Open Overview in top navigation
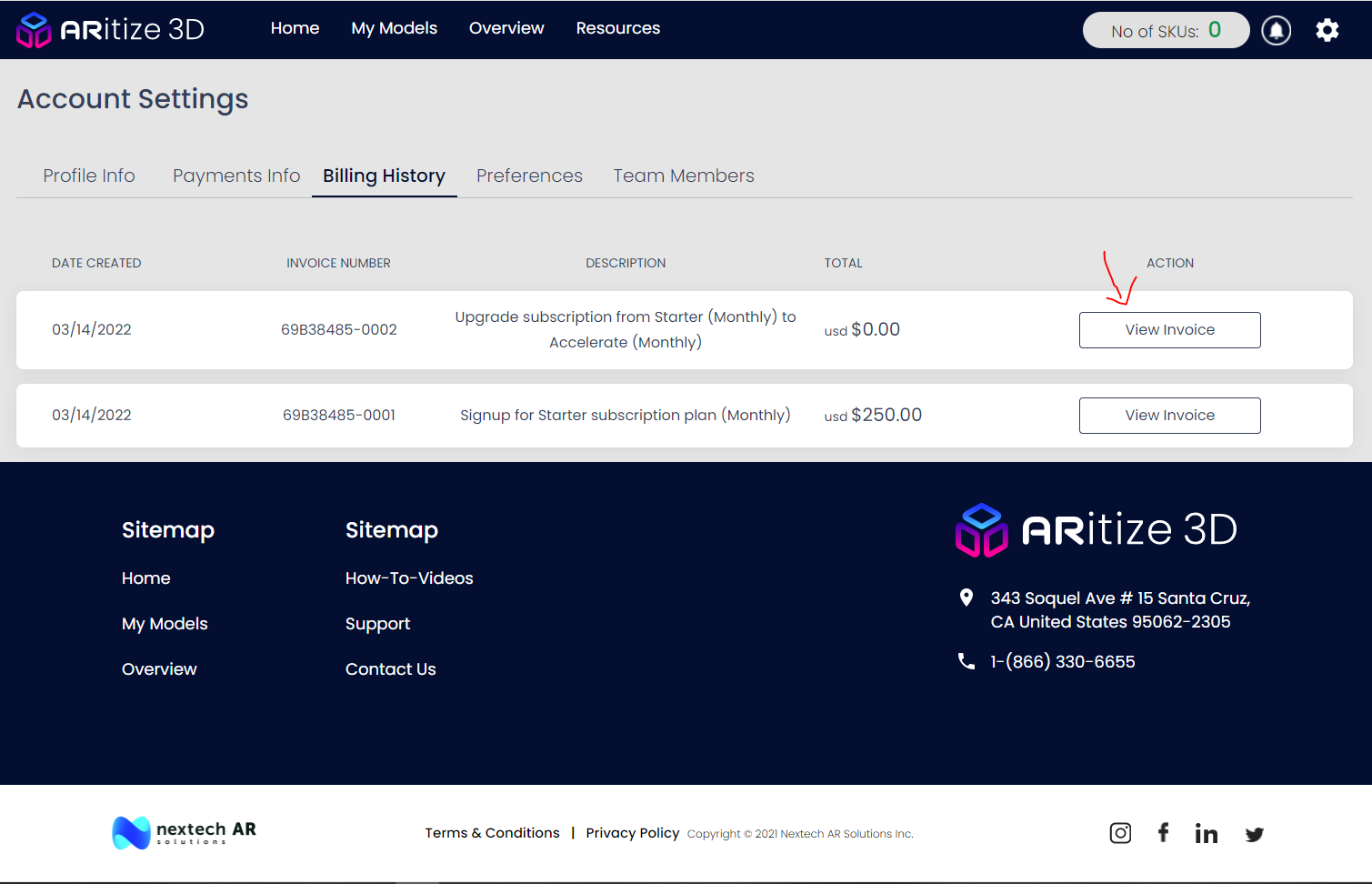 [x=506, y=28]
